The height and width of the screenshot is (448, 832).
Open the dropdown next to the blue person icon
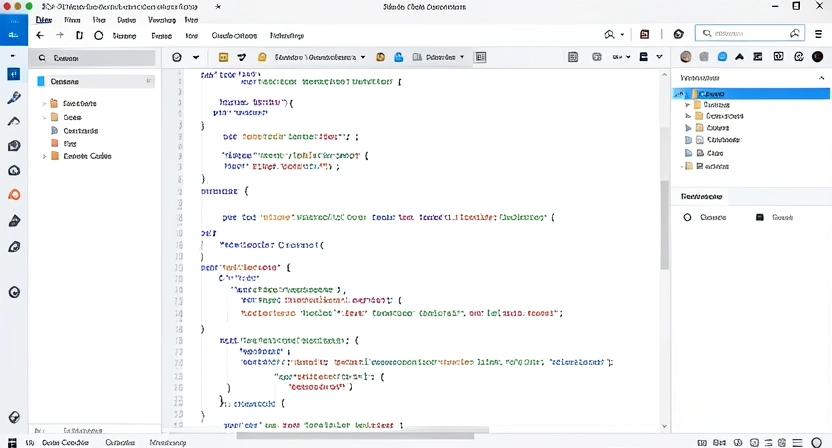462,57
